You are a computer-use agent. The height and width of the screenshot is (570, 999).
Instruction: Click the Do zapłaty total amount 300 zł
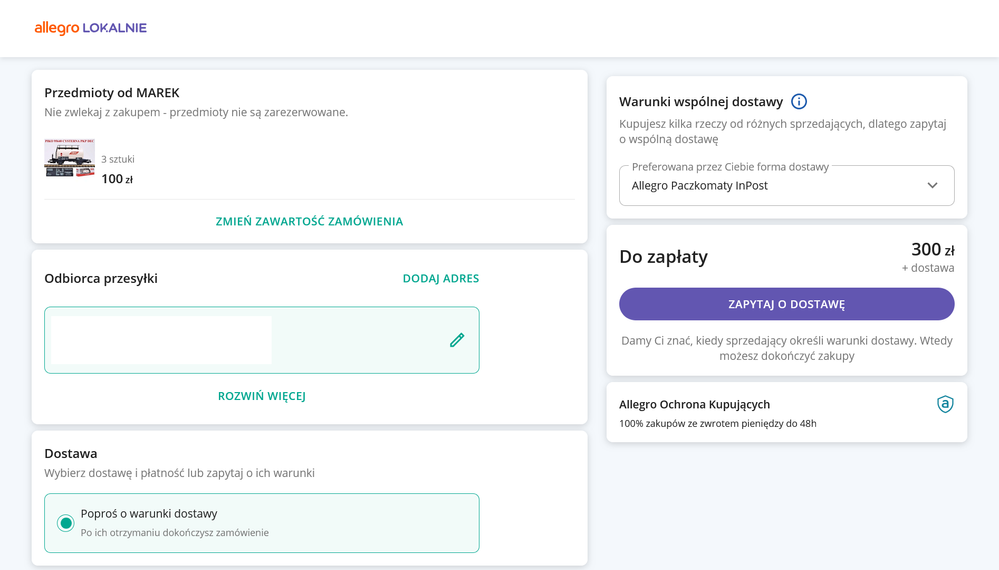click(x=933, y=249)
